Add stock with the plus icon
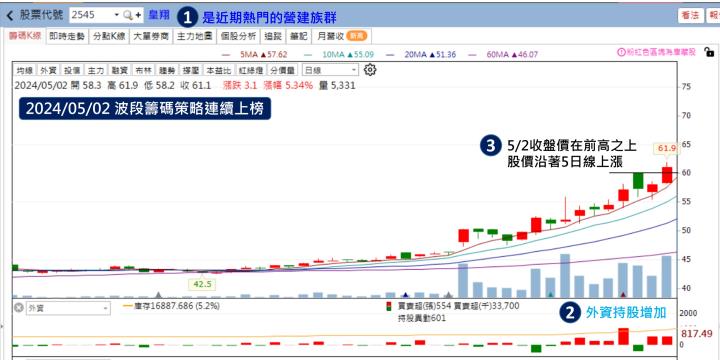The height and width of the screenshot is (360, 720). coord(138,15)
